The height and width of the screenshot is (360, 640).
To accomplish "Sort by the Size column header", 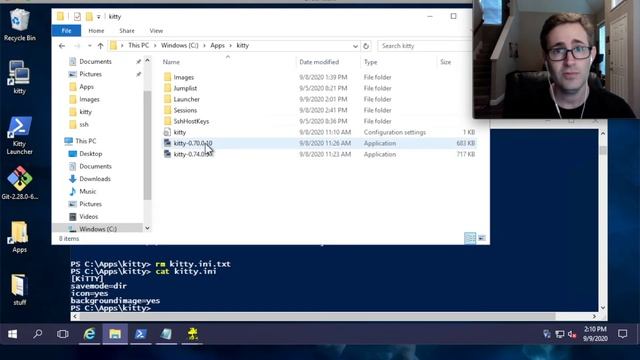I will click(456, 62).
